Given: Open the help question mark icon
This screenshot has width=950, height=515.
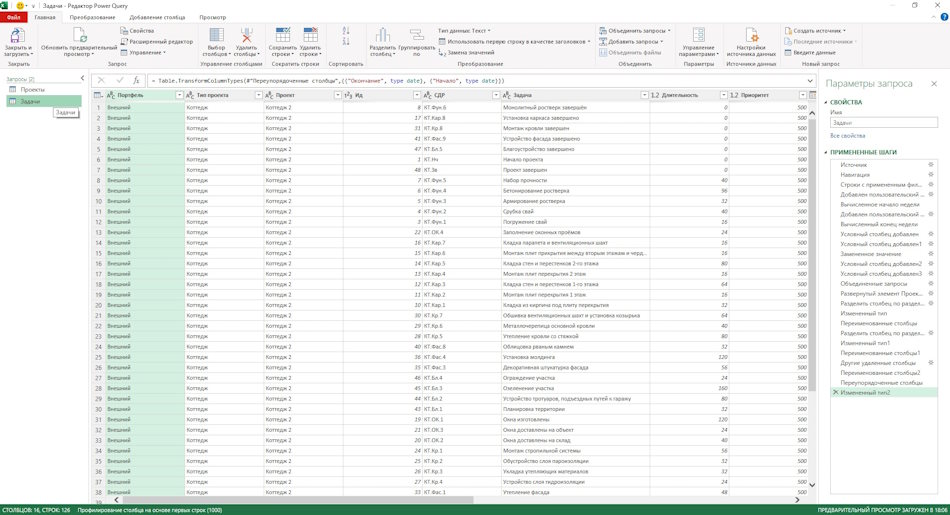Looking at the screenshot, I should (x=944, y=17).
